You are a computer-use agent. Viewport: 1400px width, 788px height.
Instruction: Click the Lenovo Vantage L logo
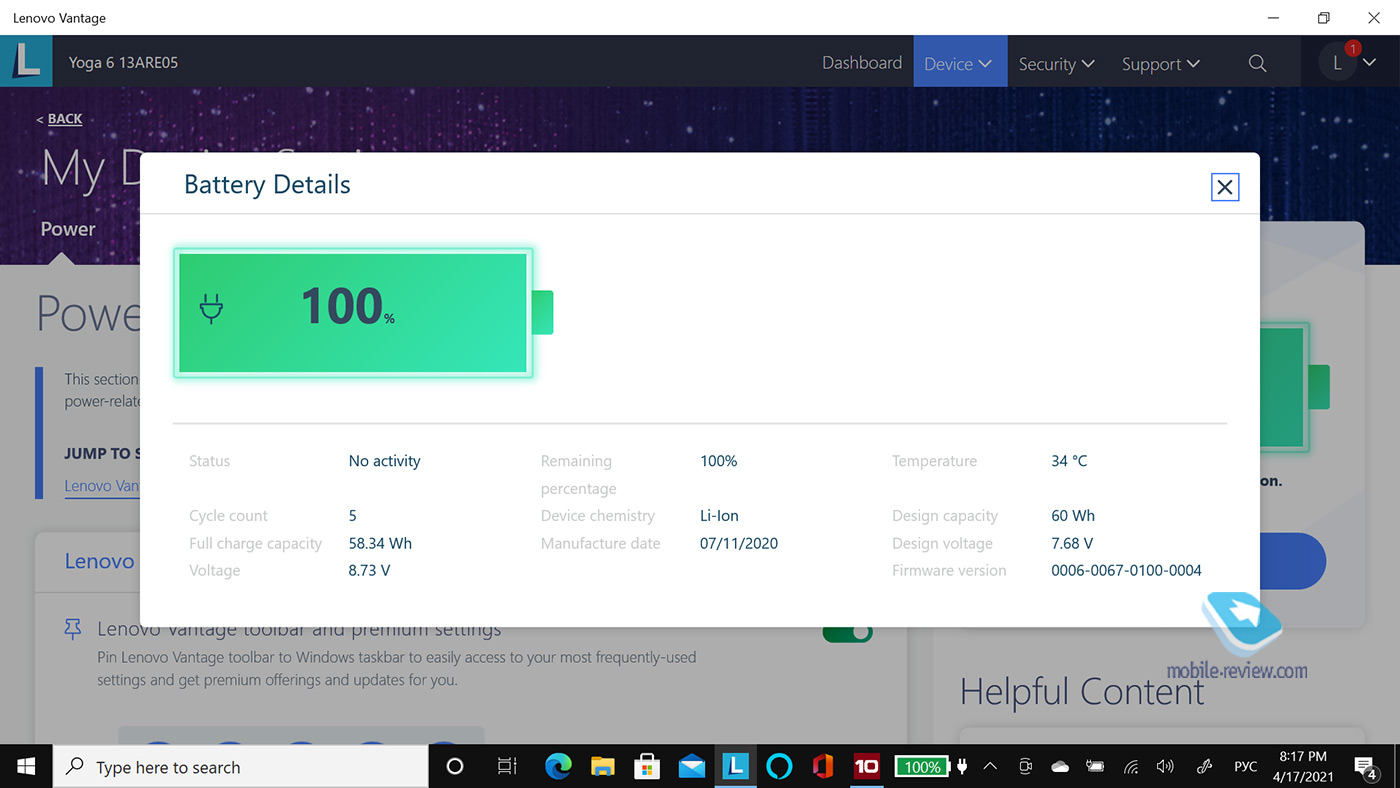point(27,62)
